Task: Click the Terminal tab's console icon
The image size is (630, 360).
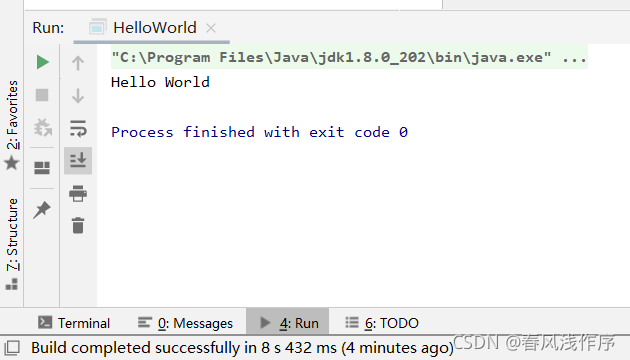Action: (45, 322)
